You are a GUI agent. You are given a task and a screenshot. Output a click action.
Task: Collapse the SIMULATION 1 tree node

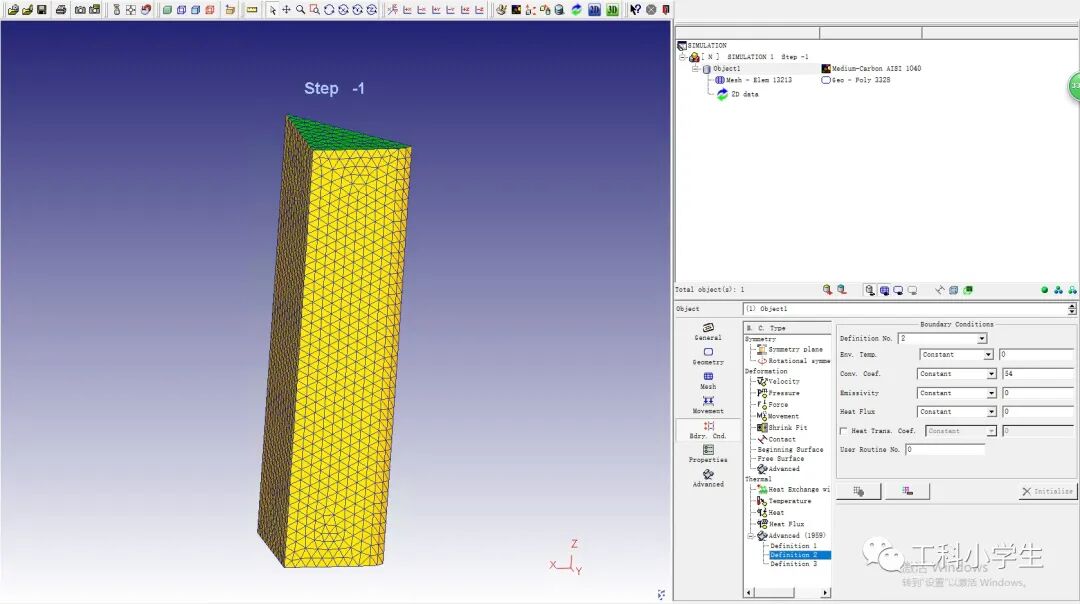click(683, 57)
